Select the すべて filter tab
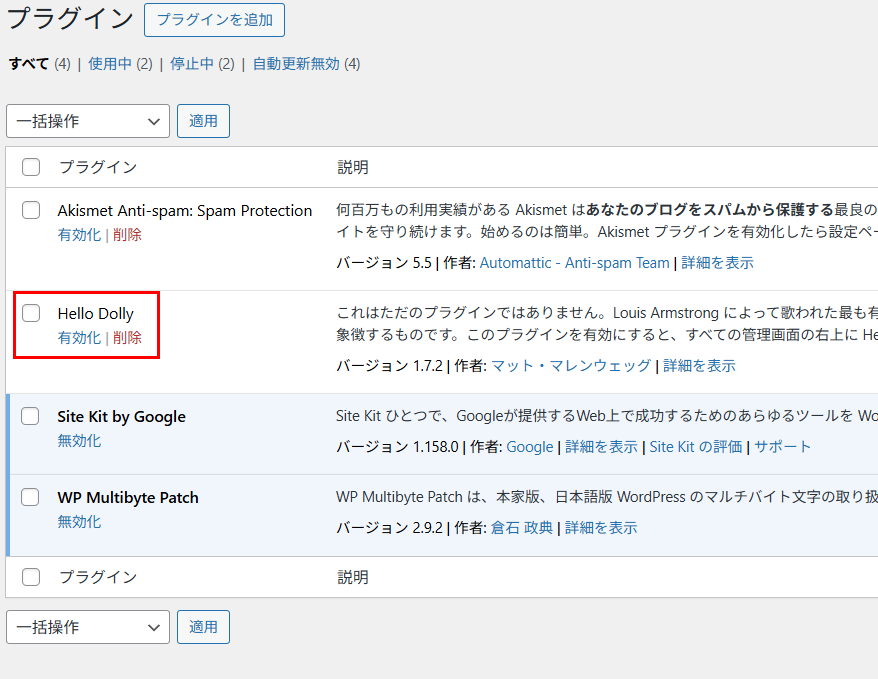 (29, 64)
